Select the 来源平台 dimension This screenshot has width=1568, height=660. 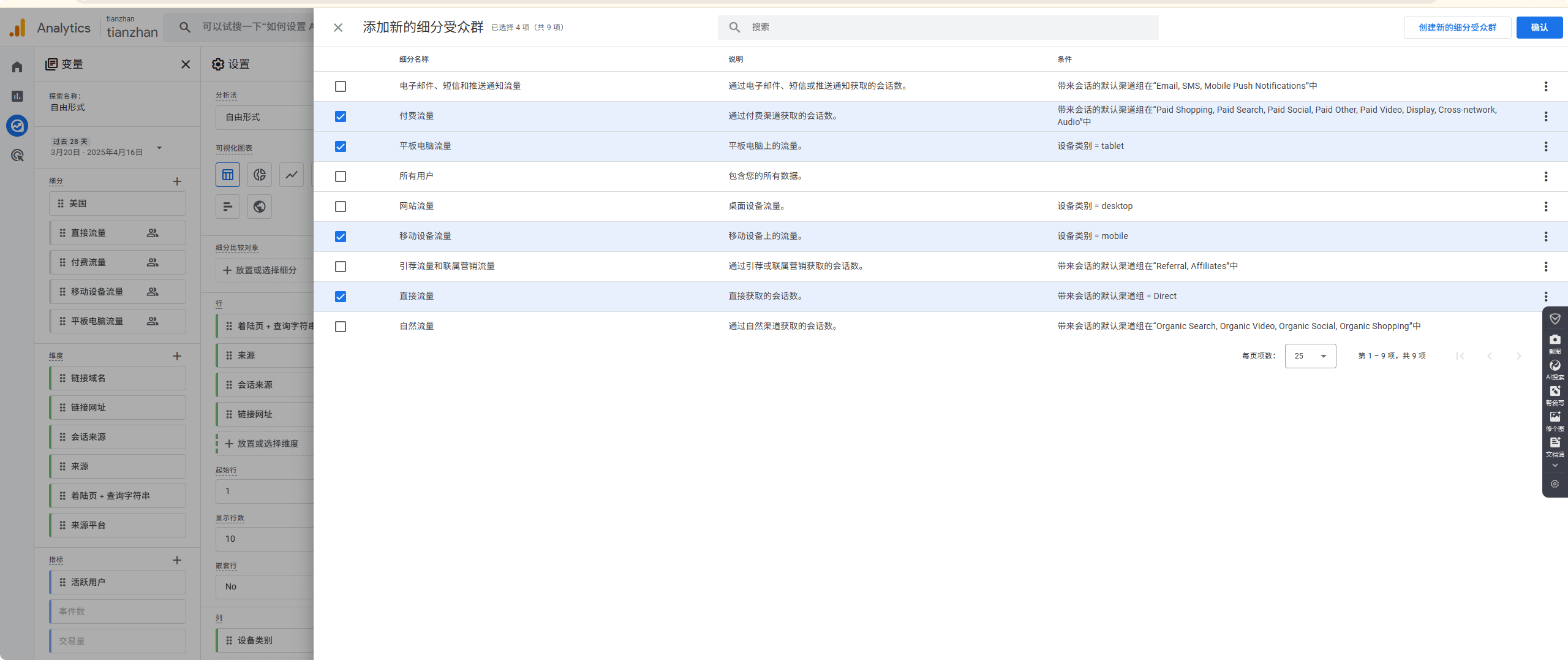click(x=118, y=525)
